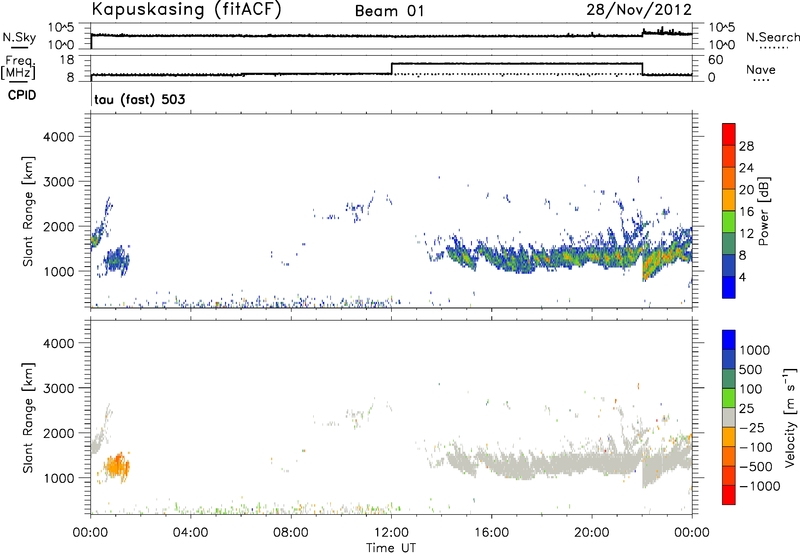Image resolution: width=800 pixels, height=554 pixels.
Task: Pick the bright blue bottom power bar segment
Action: [x=729, y=287]
